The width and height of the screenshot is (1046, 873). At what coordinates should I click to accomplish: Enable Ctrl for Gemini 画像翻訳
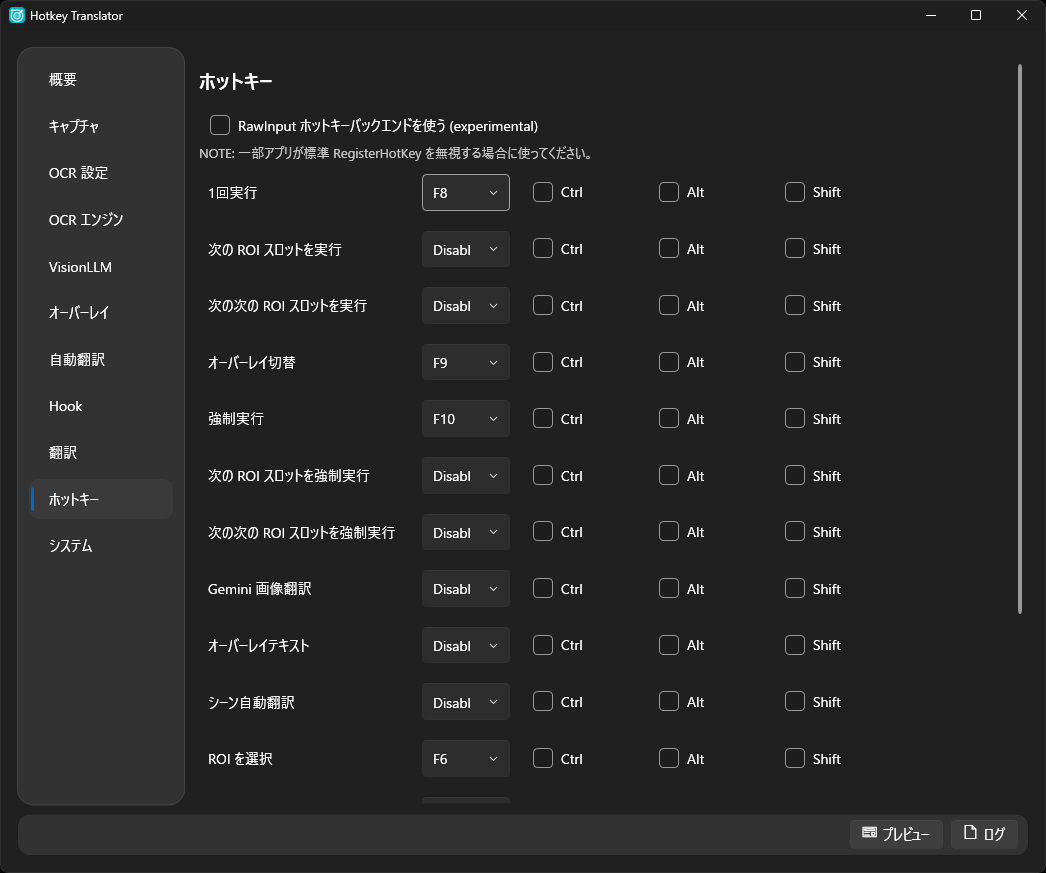[542, 589]
